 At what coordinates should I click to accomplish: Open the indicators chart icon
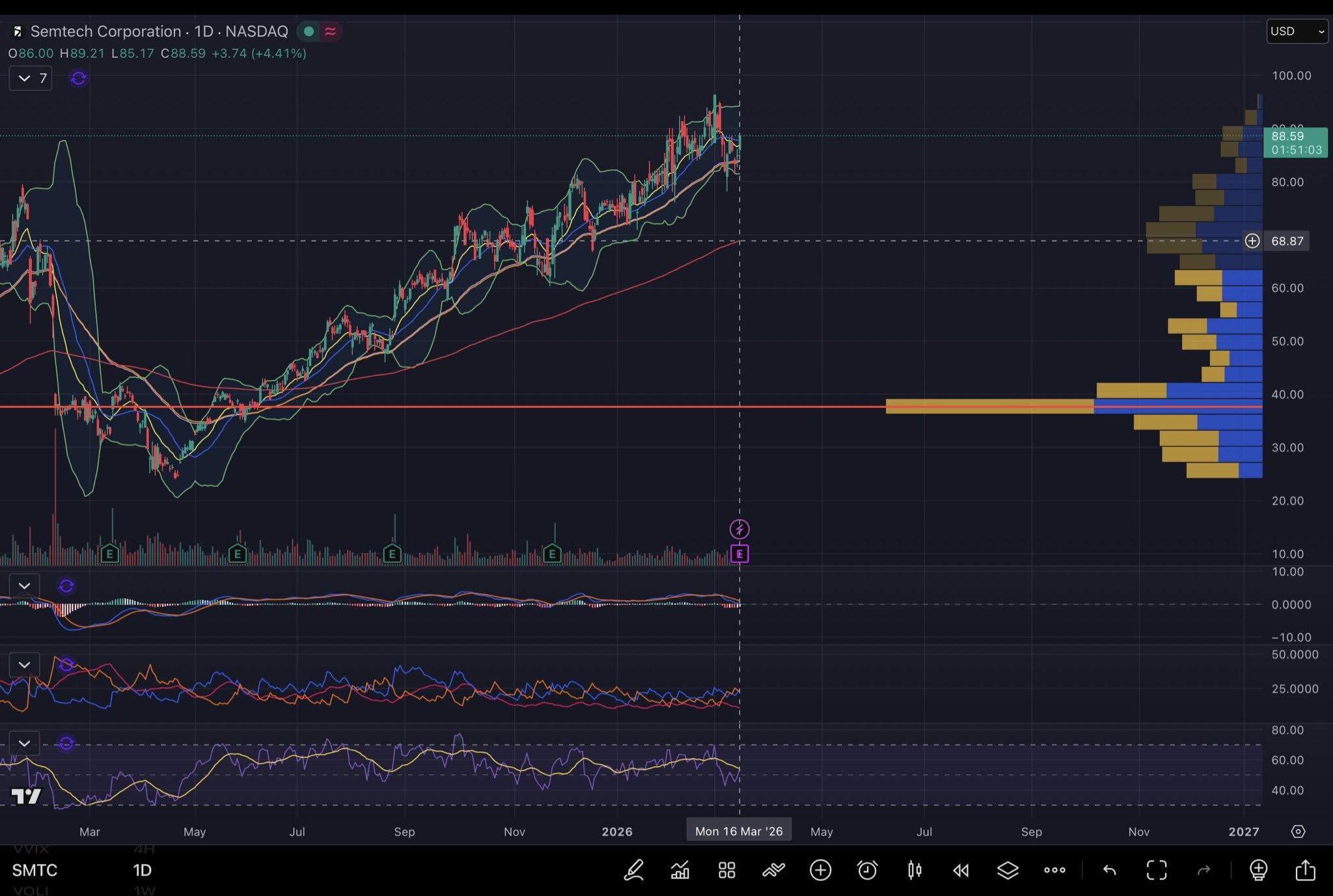click(x=680, y=870)
